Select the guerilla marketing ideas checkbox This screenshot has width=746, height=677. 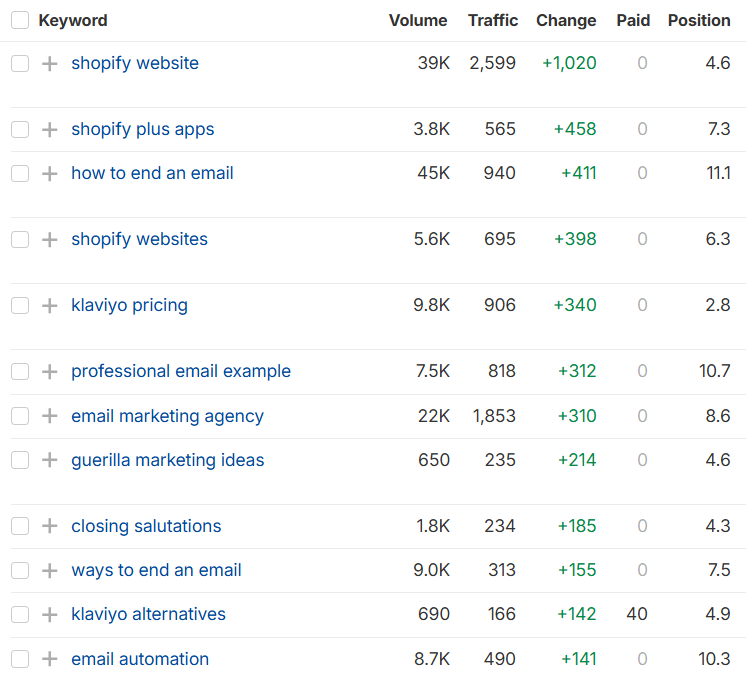tap(20, 460)
